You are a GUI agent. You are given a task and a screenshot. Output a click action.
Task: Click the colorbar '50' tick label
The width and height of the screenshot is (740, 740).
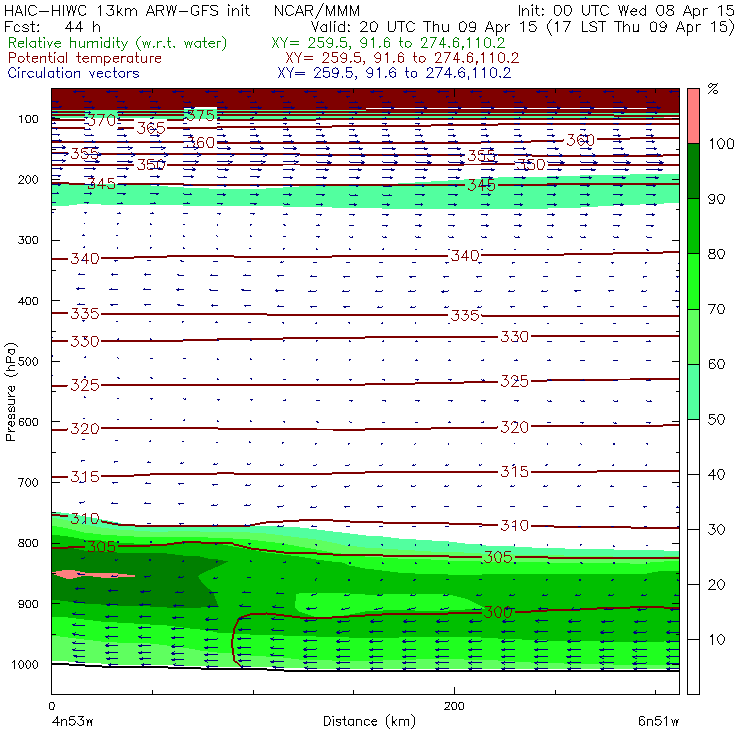[716, 420]
